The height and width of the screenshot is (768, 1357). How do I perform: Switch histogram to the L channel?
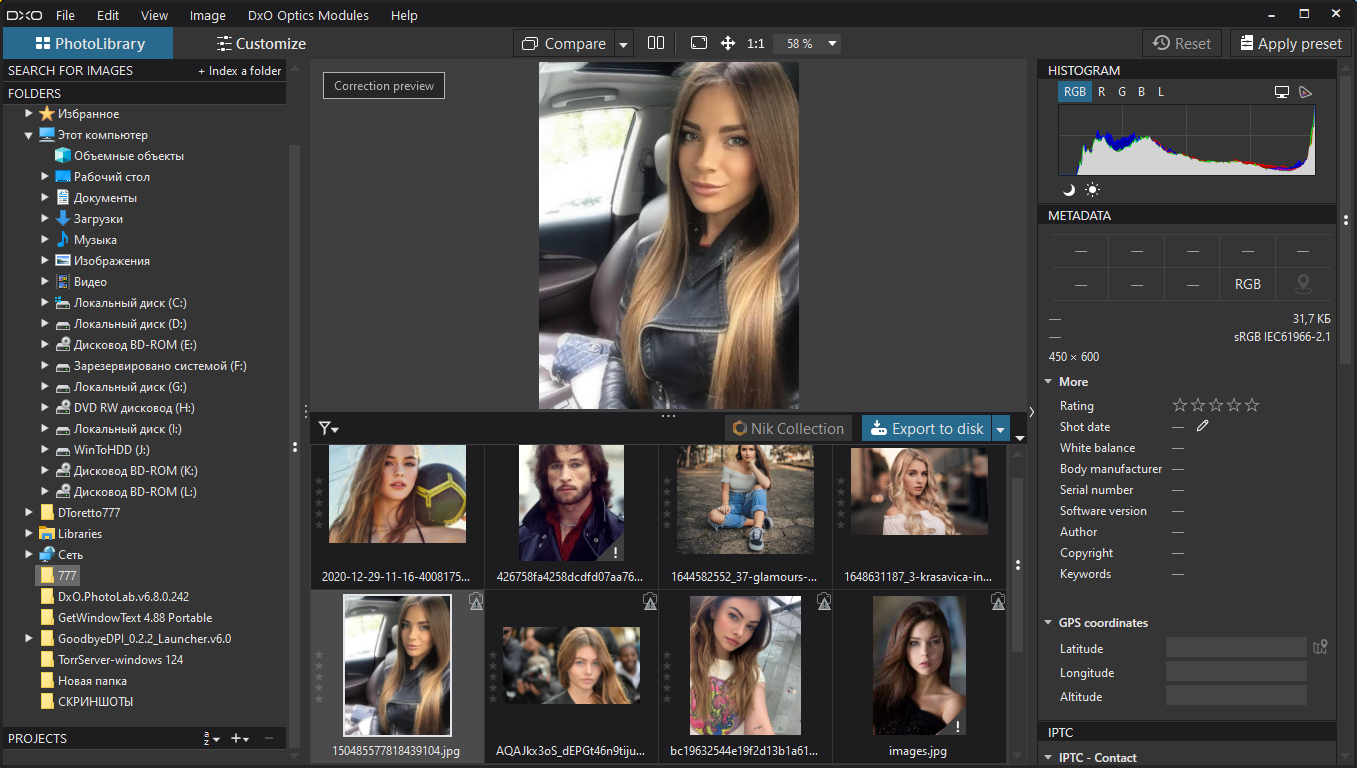tap(1161, 92)
